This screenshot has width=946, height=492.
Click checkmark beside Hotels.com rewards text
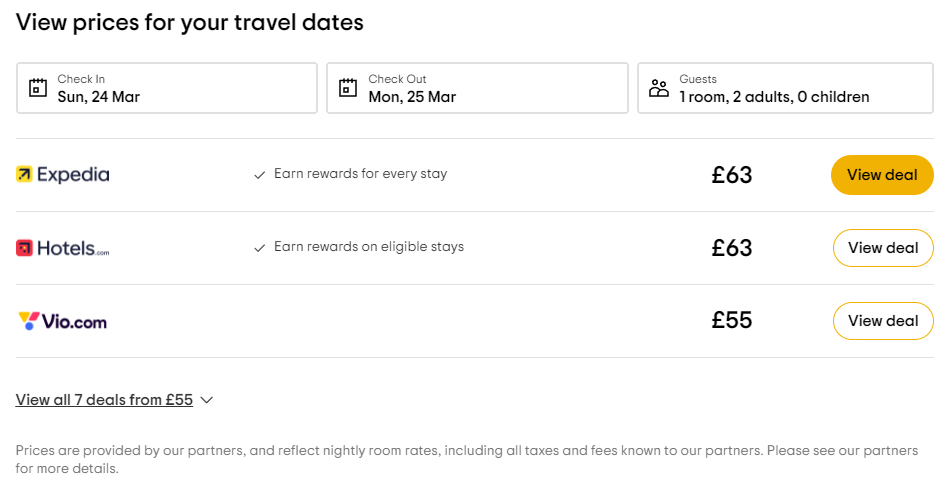click(260, 248)
